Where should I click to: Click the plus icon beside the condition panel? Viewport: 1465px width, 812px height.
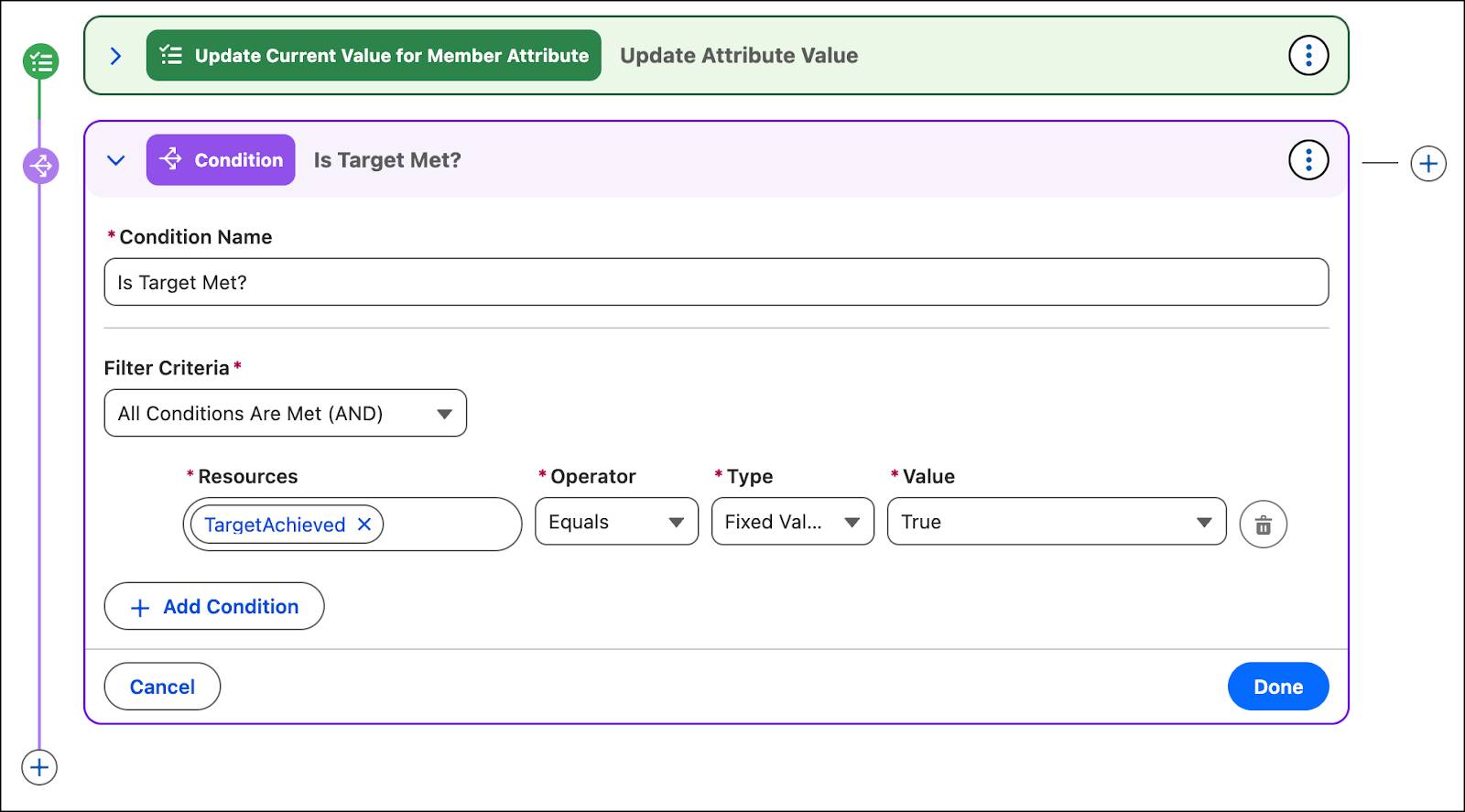pos(1428,164)
